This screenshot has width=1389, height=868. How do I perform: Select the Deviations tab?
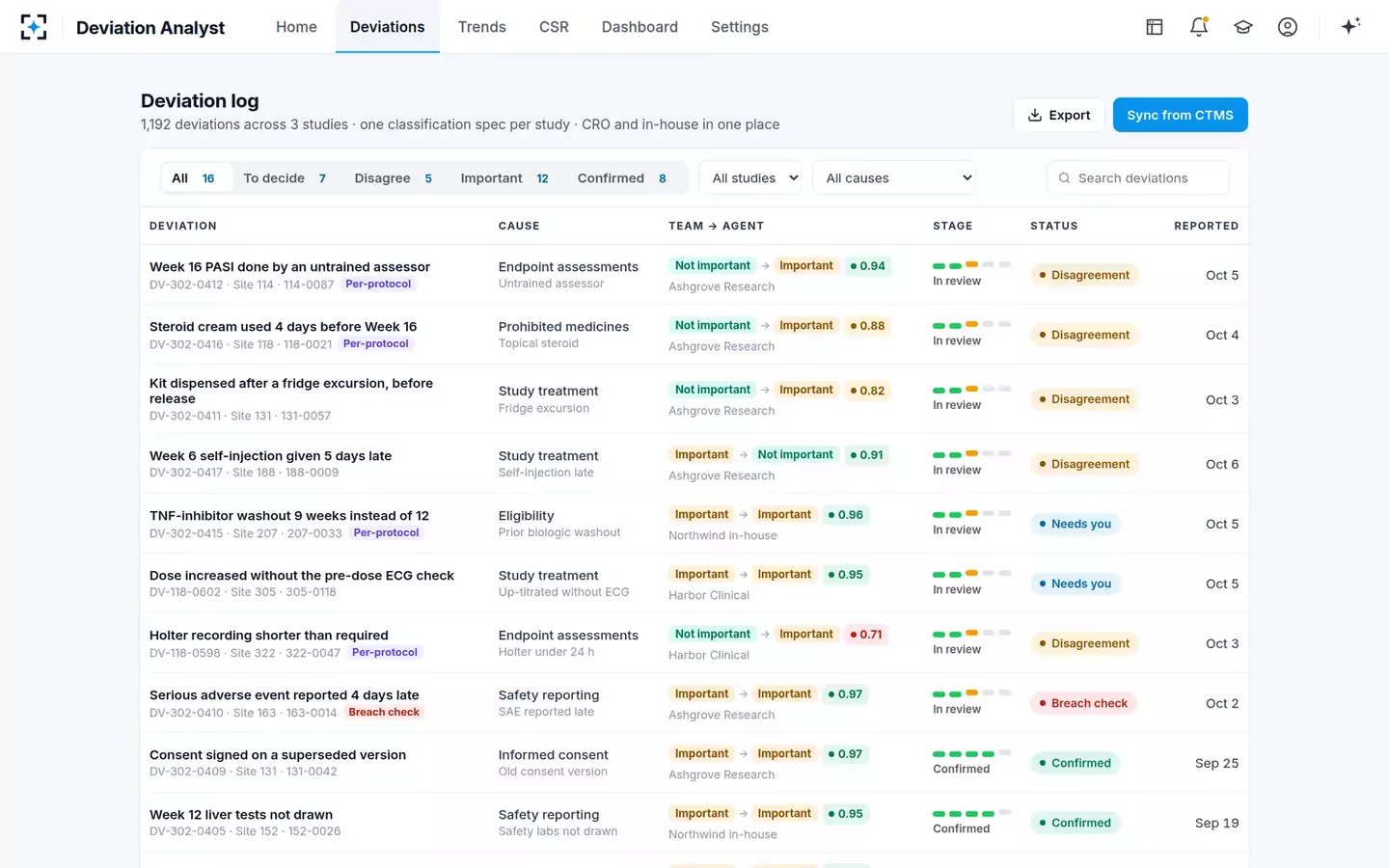pyautogui.click(x=387, y=27)
